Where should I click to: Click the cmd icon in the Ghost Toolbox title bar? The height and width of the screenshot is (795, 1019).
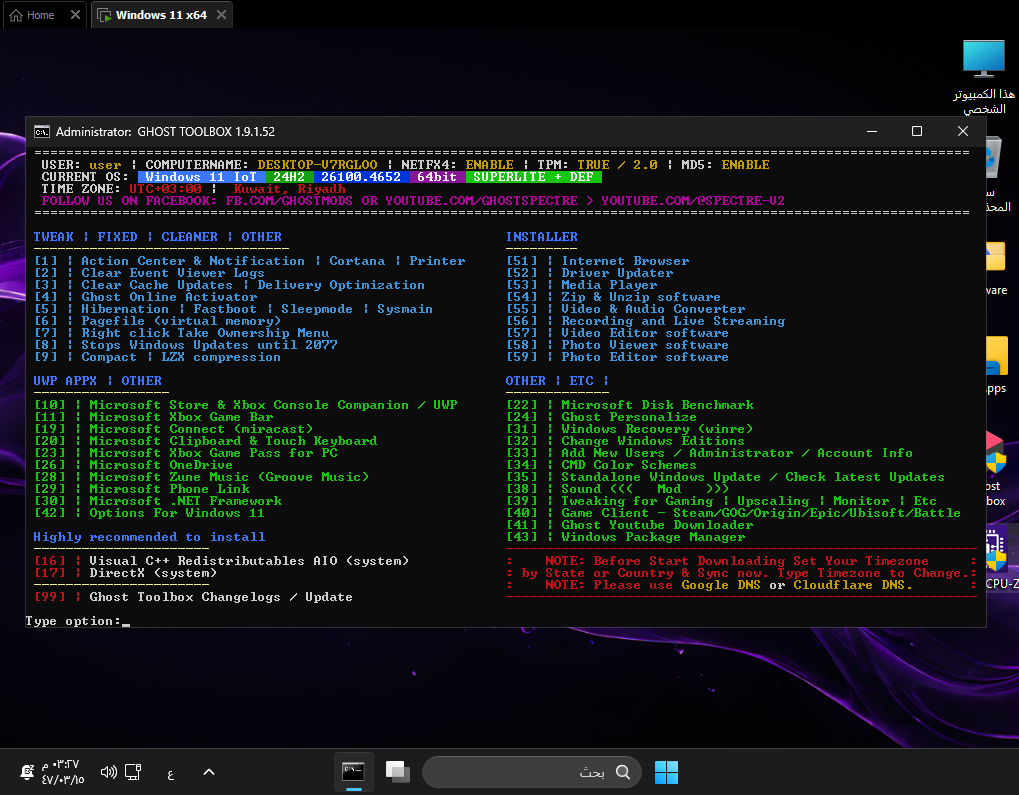tap(42, 132)
